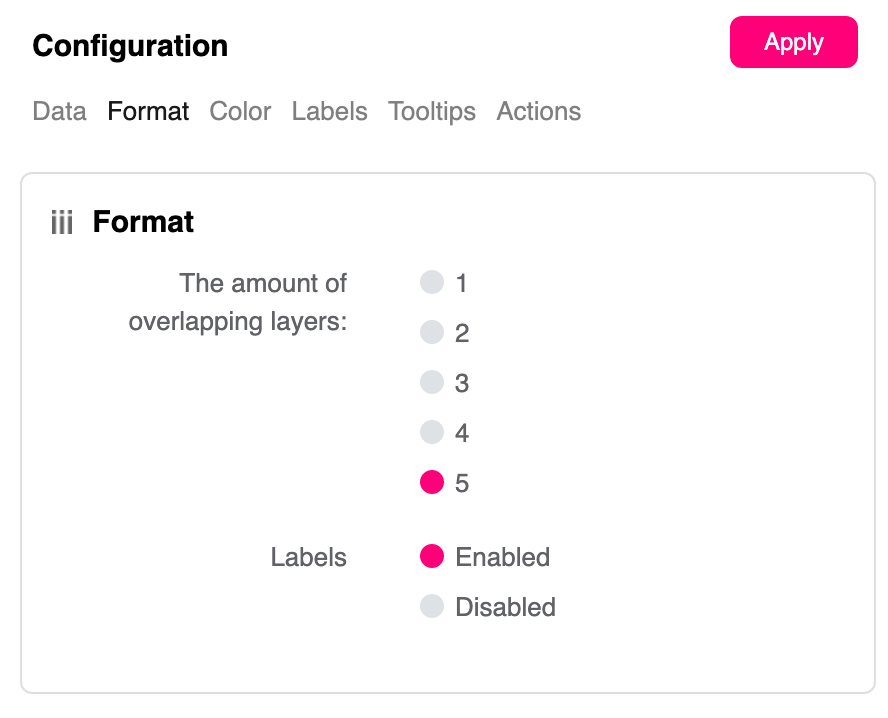The image size is (888, 718).
Task: Open the Color tab
Action: [240, 111]
